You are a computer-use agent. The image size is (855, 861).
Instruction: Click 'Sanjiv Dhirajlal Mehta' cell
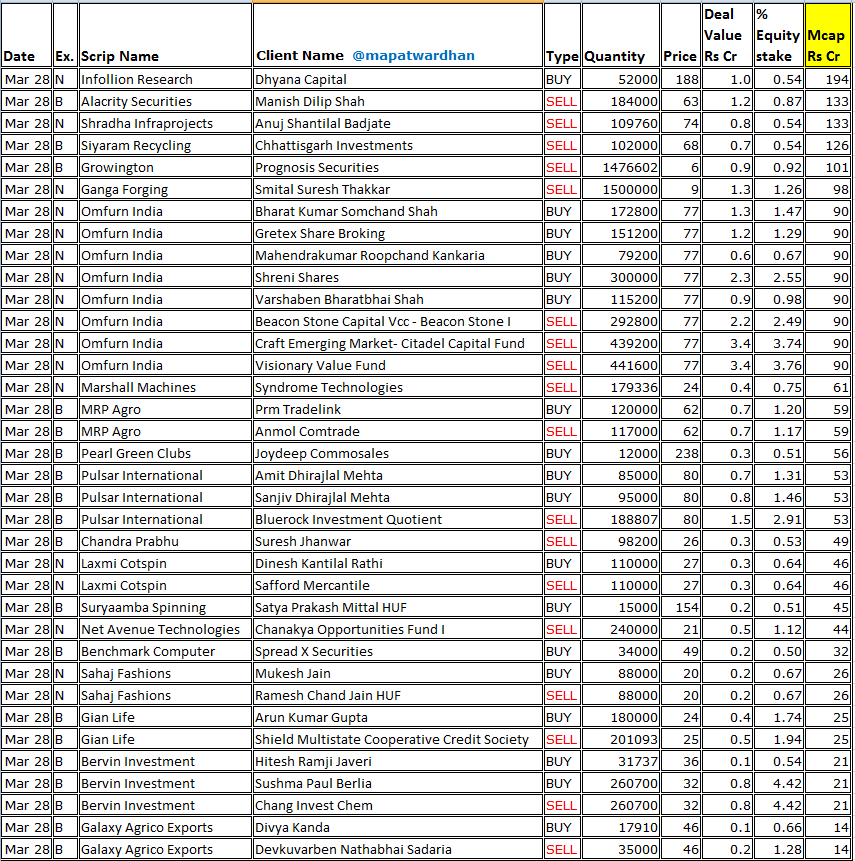tap(398, 497)
